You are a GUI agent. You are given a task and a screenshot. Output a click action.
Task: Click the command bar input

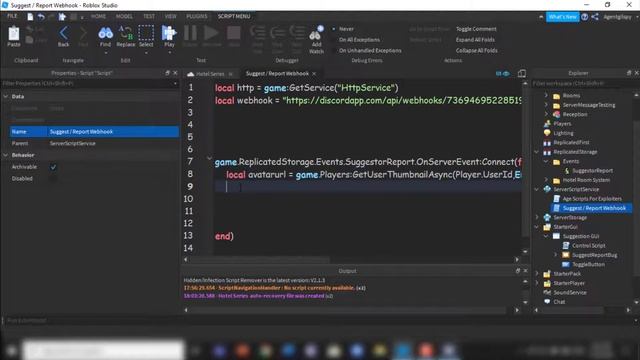tap(318, 320)
